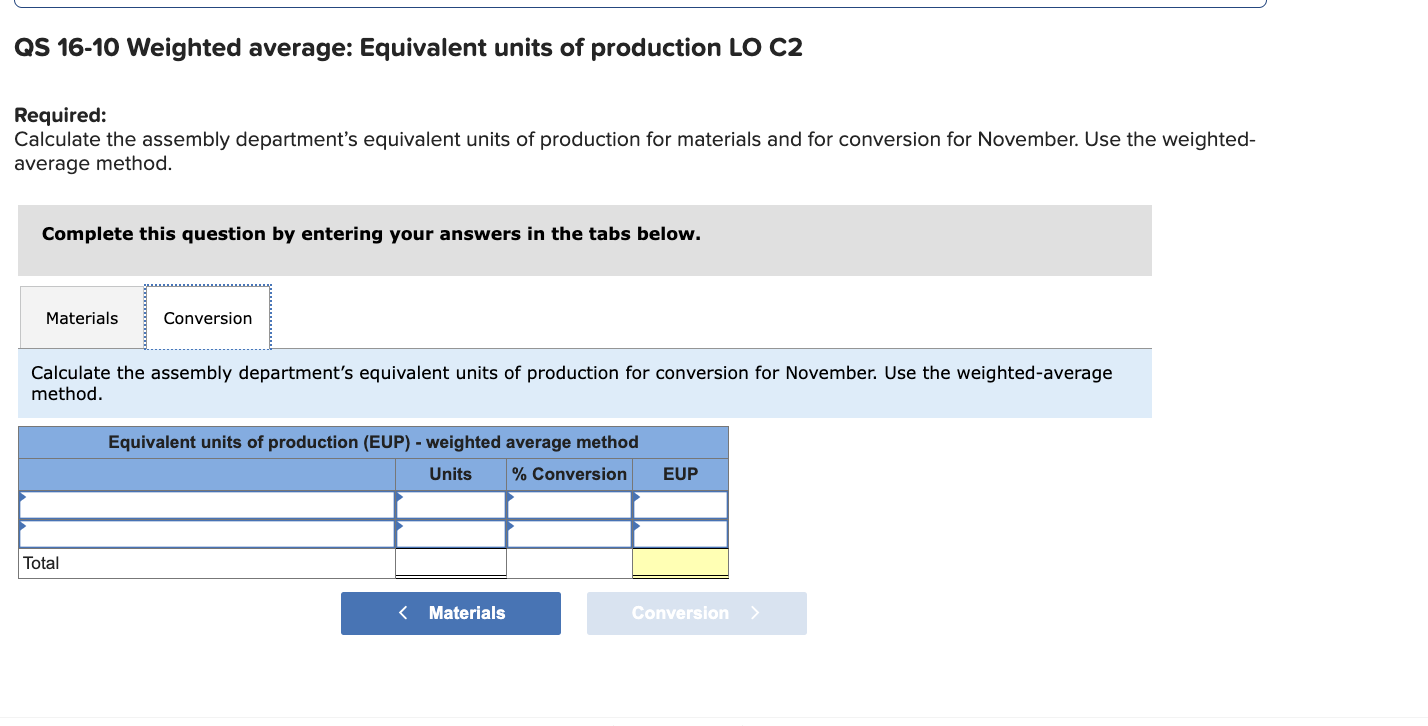Select the yellow Total EUP cell

(x=679, y=562)
